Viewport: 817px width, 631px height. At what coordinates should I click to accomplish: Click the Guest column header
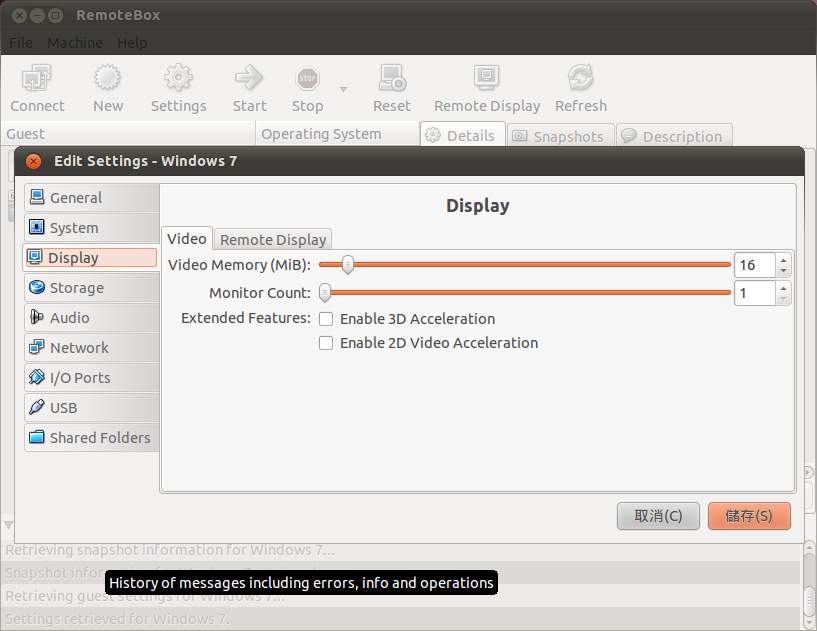tap(128, 134)
